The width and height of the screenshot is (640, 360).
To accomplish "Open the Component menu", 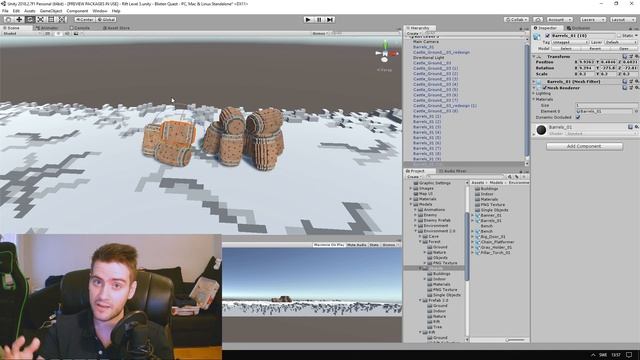I will click(77, 11).
